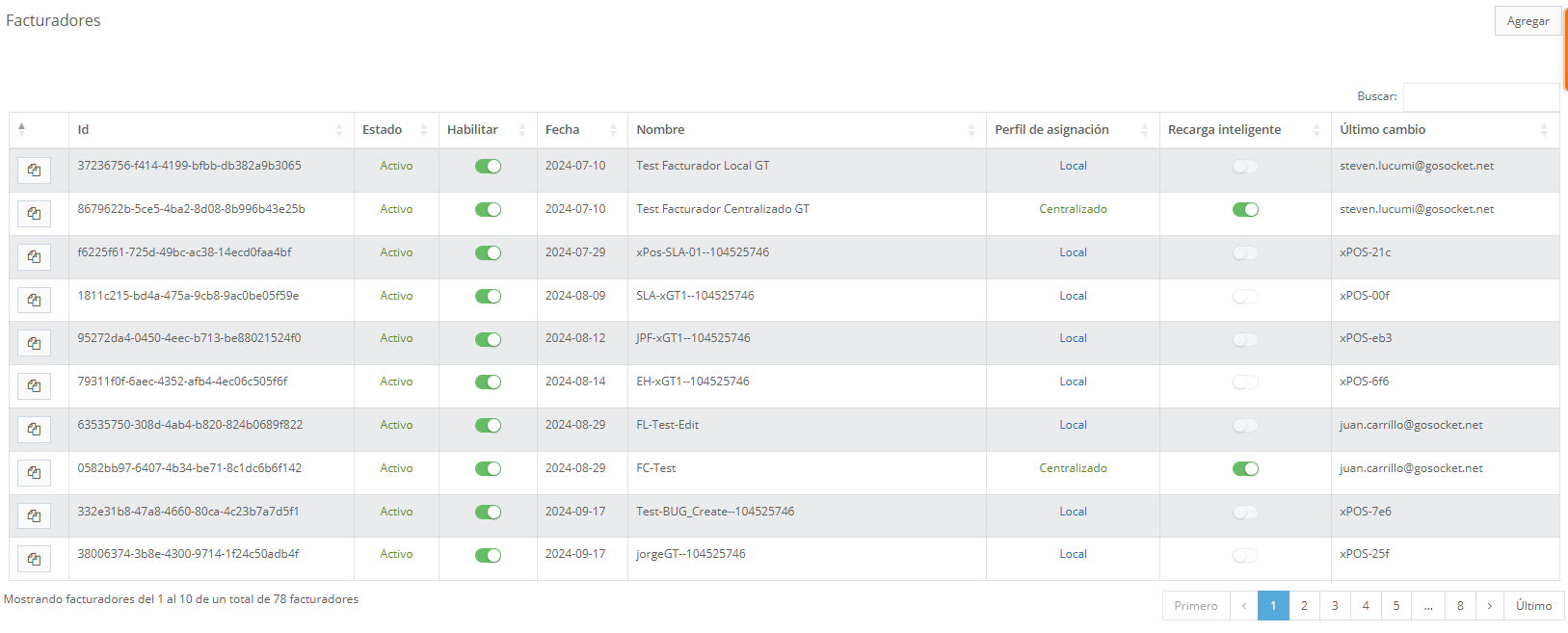The height and width of the screenshot is (633, 1568).
Task: Turn off Recarga inteligente for Test Facturador Centralizado GT
Action: [x=1245, y=210]
